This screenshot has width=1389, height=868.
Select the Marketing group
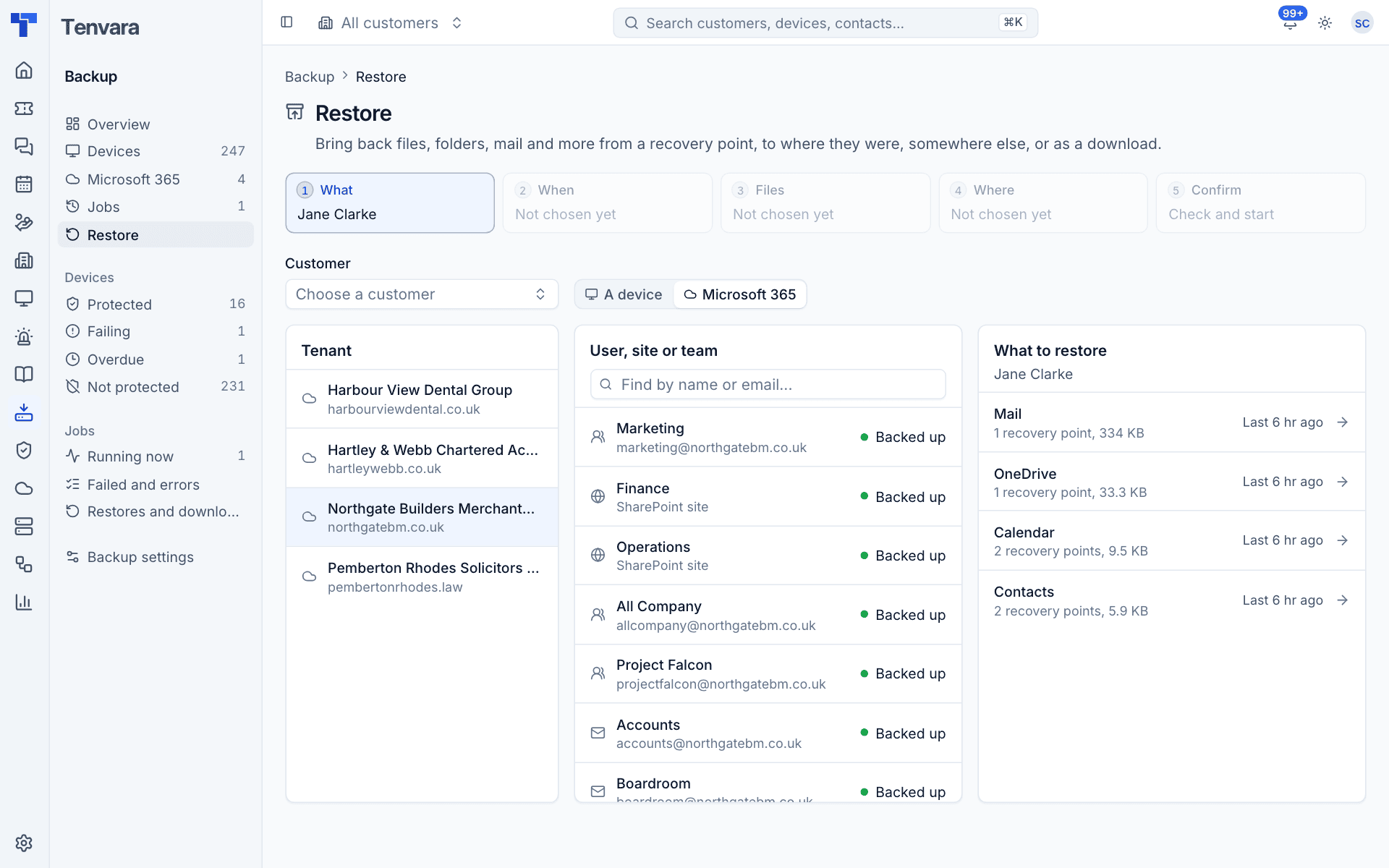tap(768, 438)
